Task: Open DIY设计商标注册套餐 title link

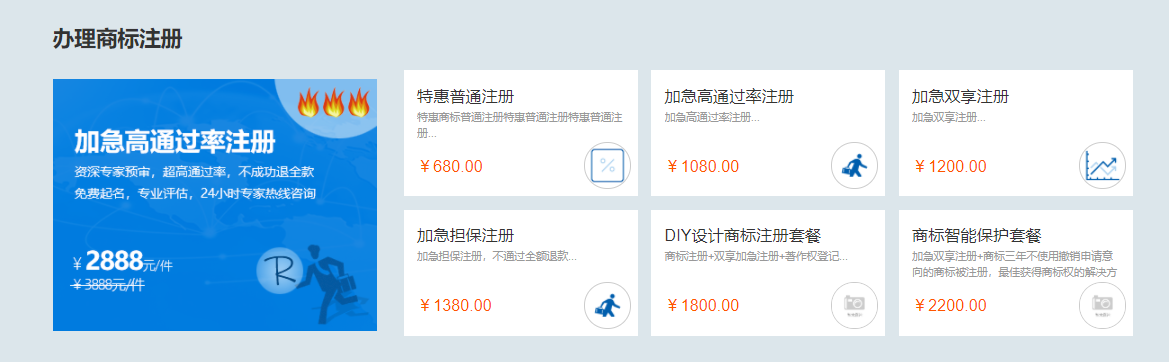Action: point(743,237)
